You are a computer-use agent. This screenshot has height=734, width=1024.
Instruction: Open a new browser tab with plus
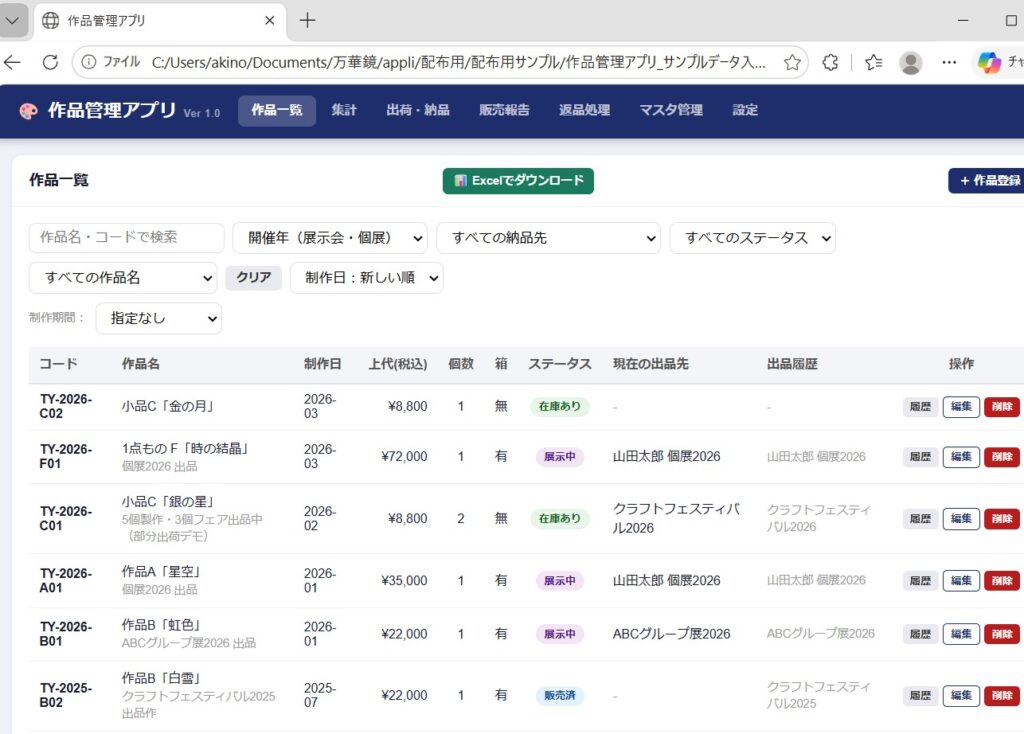[307, 20]
